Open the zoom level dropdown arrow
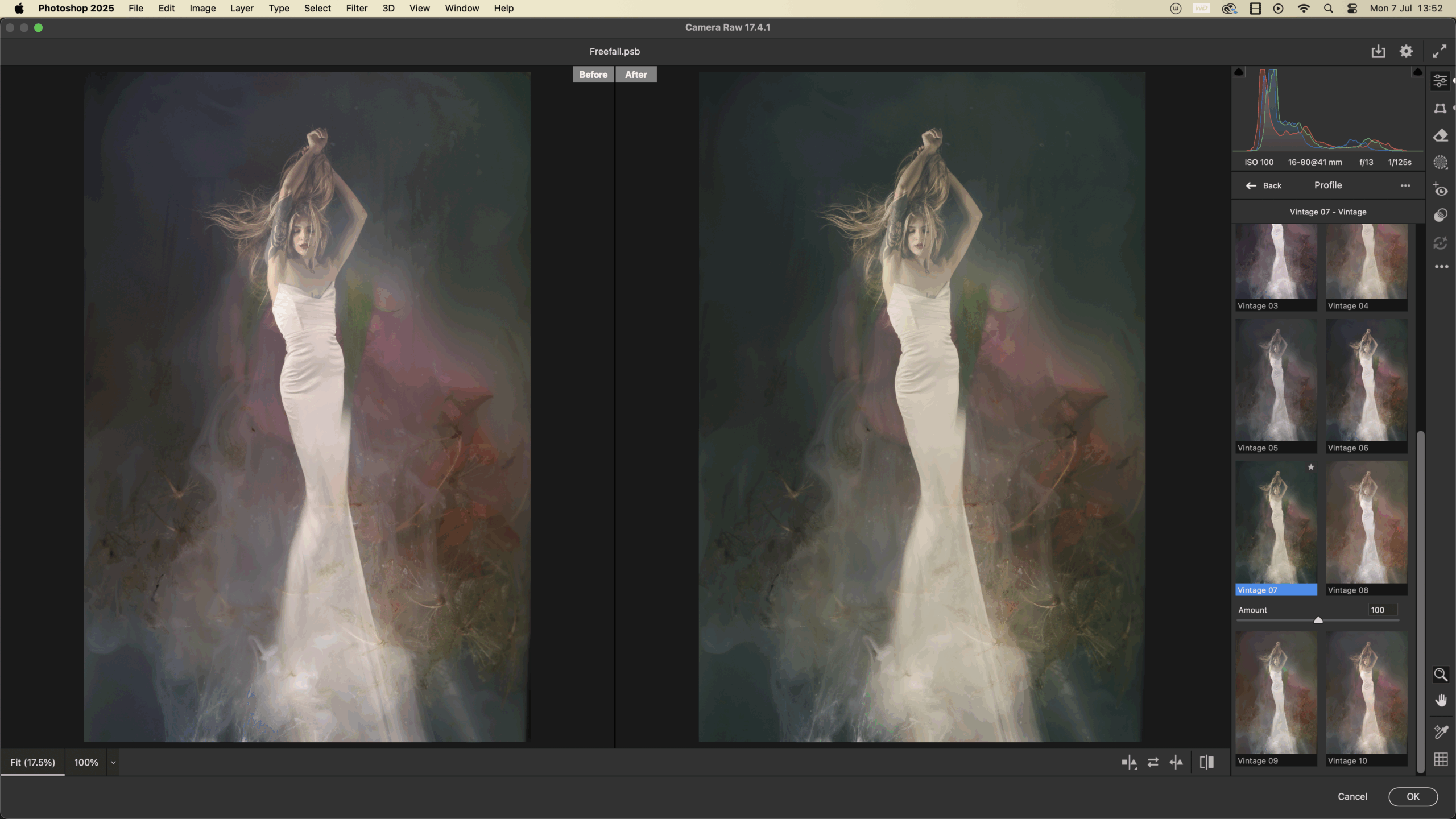Viewport: 1456px width, 819px height. pos(113,763)
